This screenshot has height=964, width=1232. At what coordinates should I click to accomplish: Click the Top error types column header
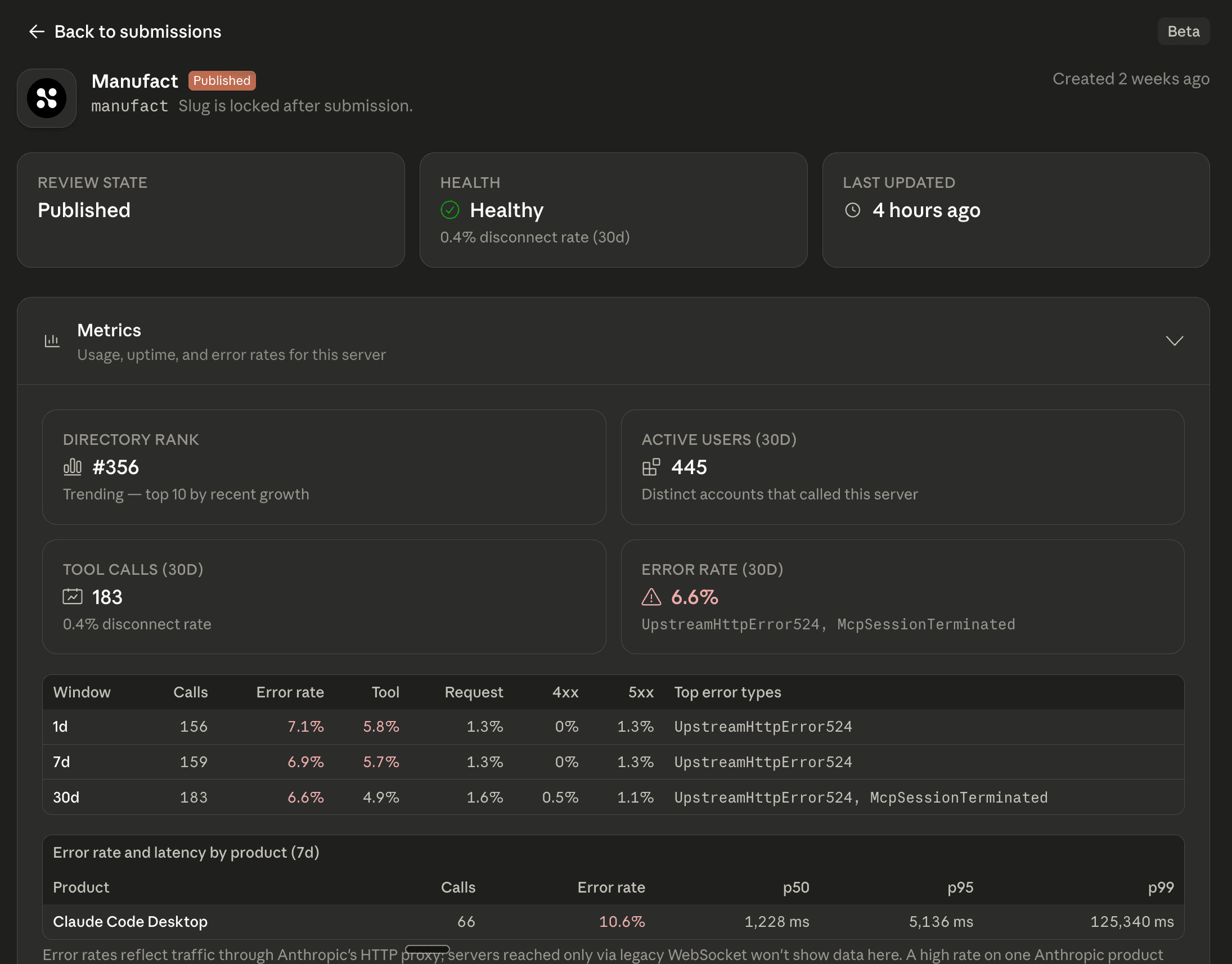[x=728, y=692]
